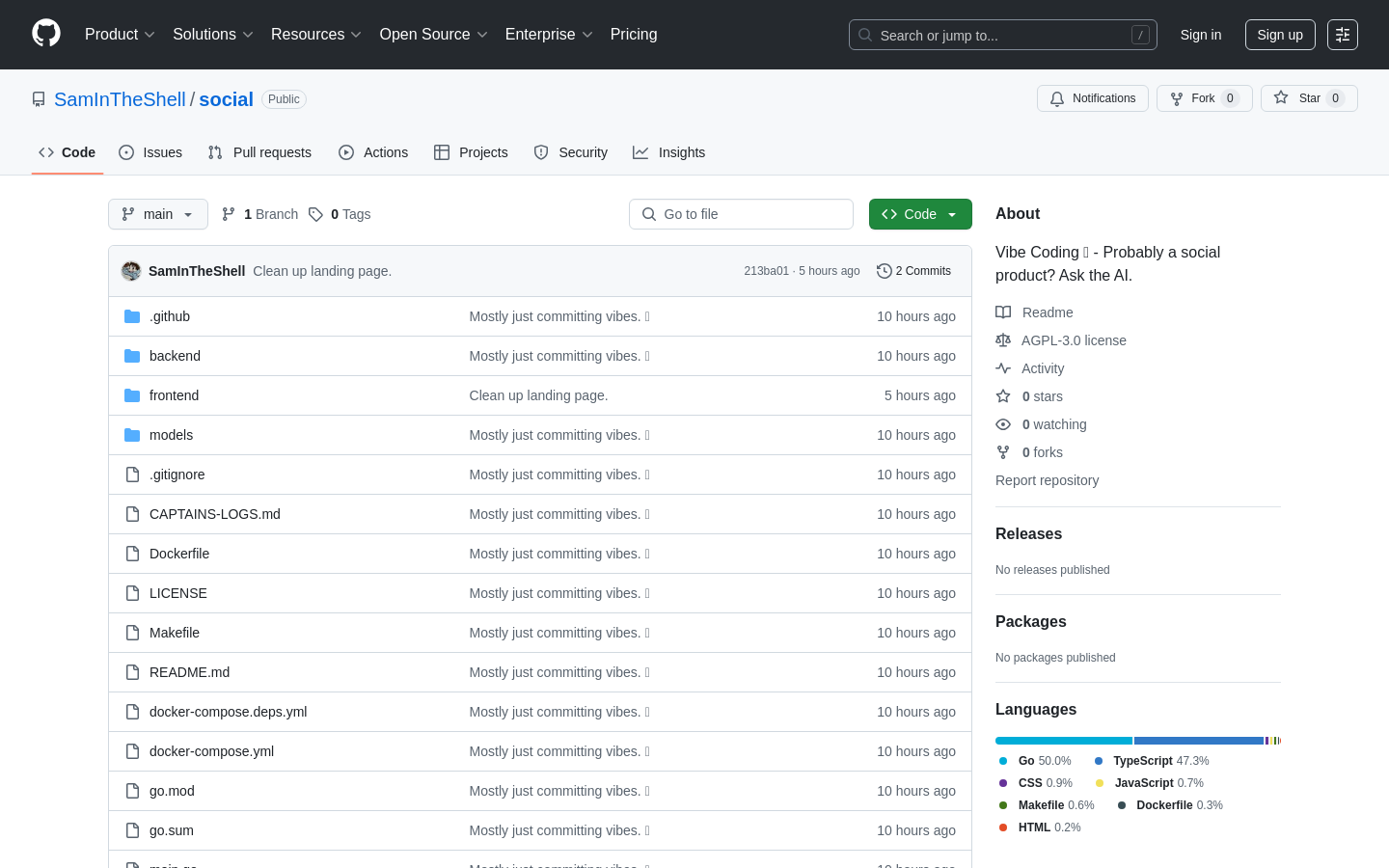Screen dimensions: 1389x868
Task: Click the tag icon next to Tags
Action: pos(315,214)
